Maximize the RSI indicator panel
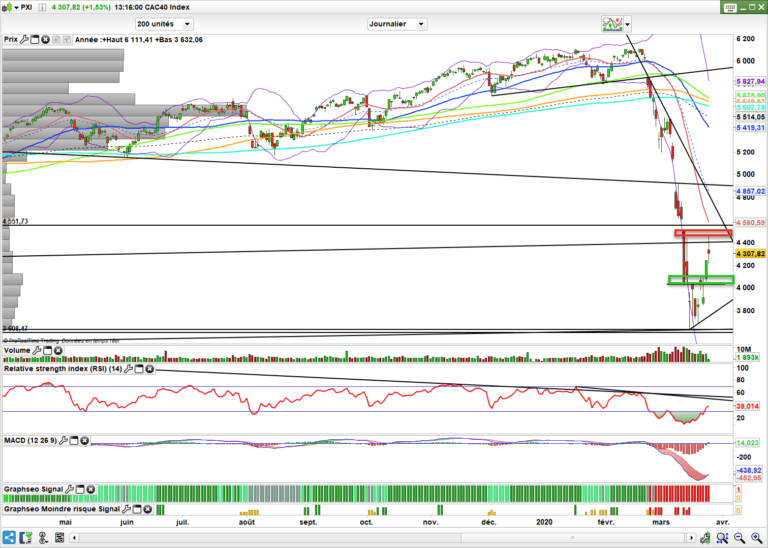 137,369
